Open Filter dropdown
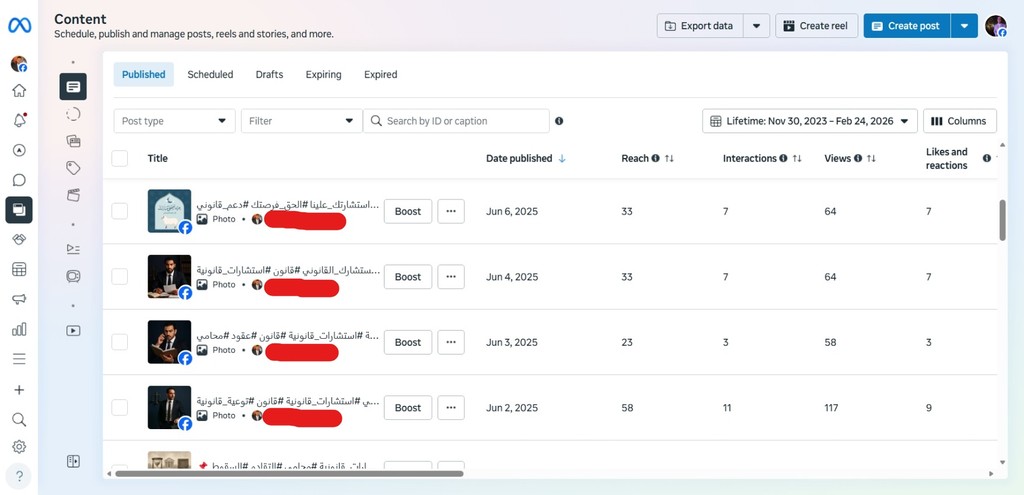The width and height of the screenshot is (1024, 495). [x=301, y=121]
